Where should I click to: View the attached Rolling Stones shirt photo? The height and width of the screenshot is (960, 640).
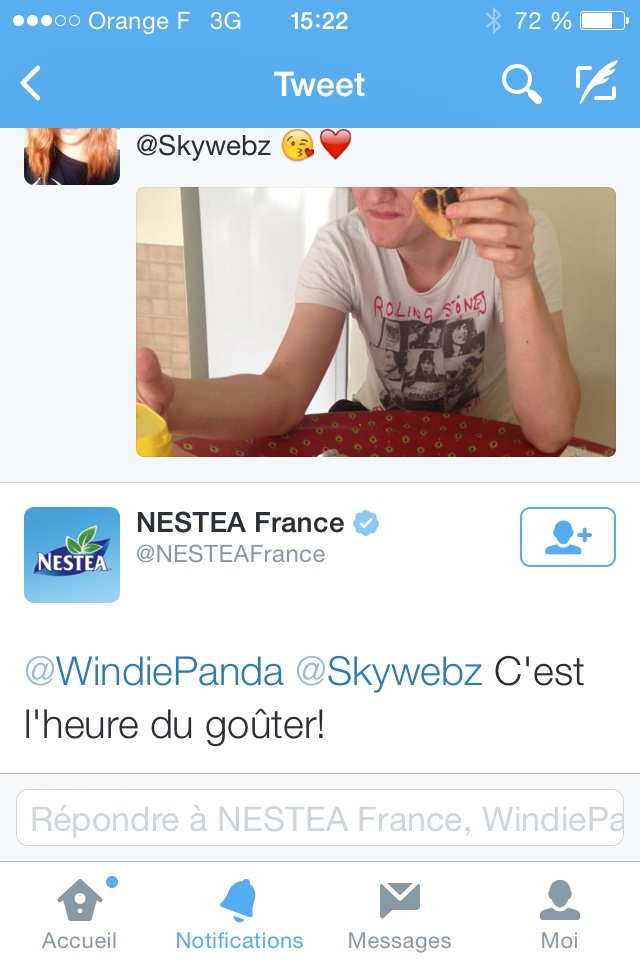click(375, 322)
